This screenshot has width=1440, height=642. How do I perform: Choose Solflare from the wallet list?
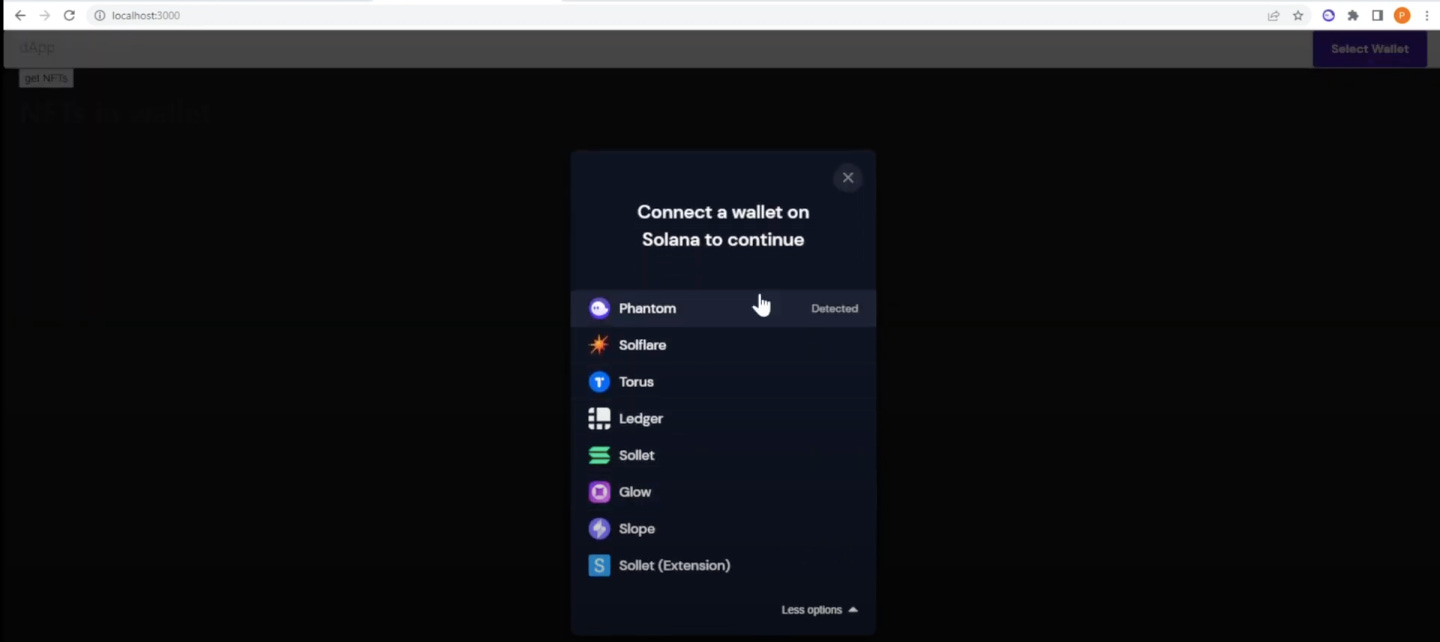723,344
